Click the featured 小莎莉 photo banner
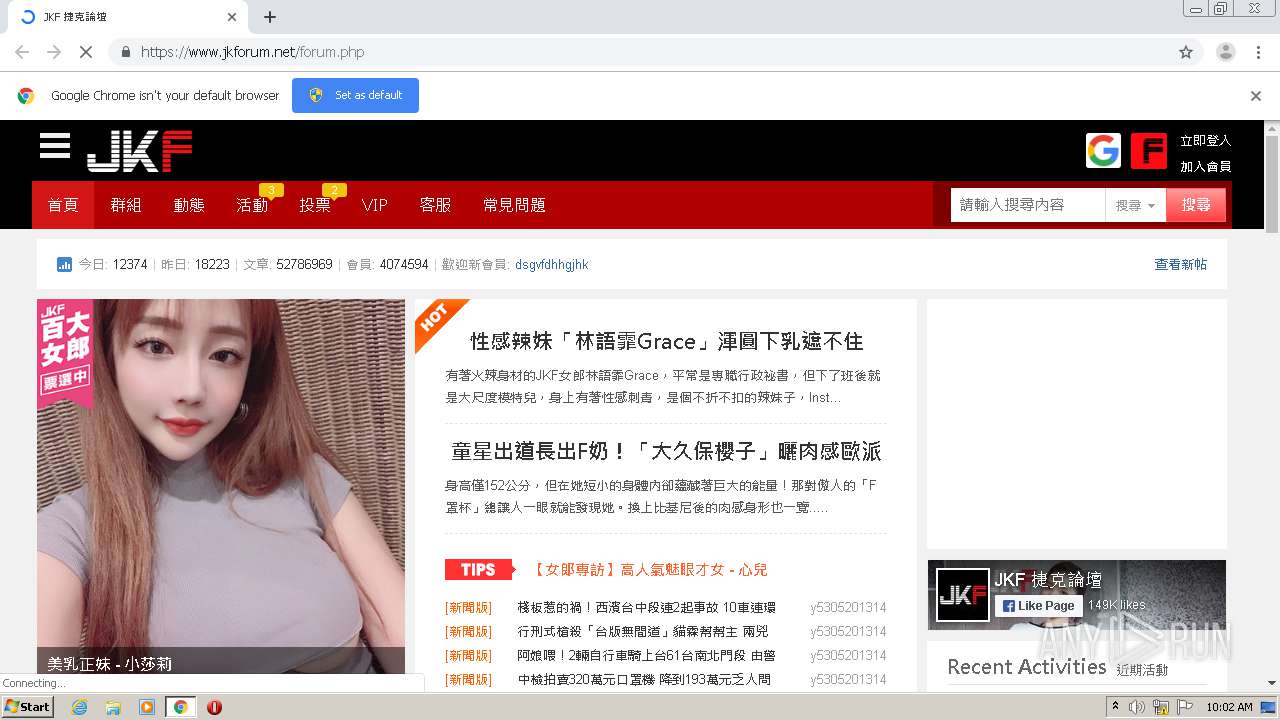This screenshot has height=720, width=1280. pos(221,486)
